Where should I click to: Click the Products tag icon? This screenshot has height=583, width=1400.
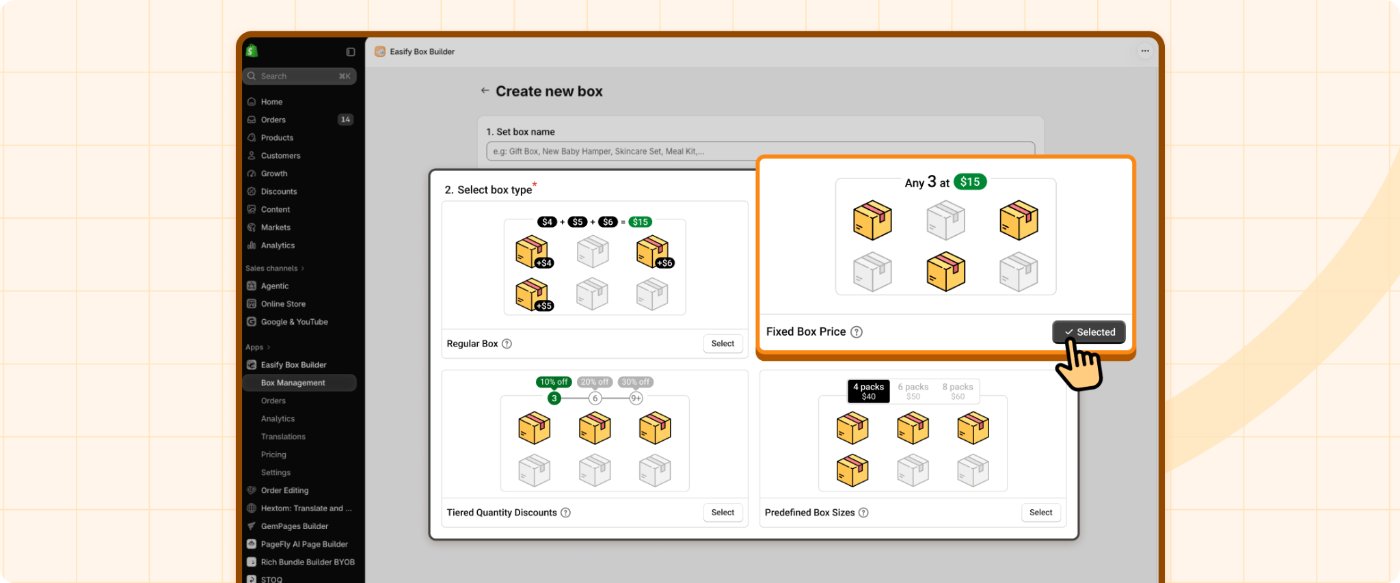[x=252, y=138]
